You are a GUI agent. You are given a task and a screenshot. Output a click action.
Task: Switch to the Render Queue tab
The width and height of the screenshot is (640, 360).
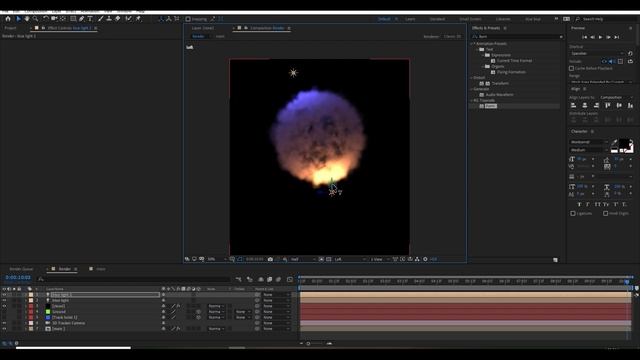[21, 269]
